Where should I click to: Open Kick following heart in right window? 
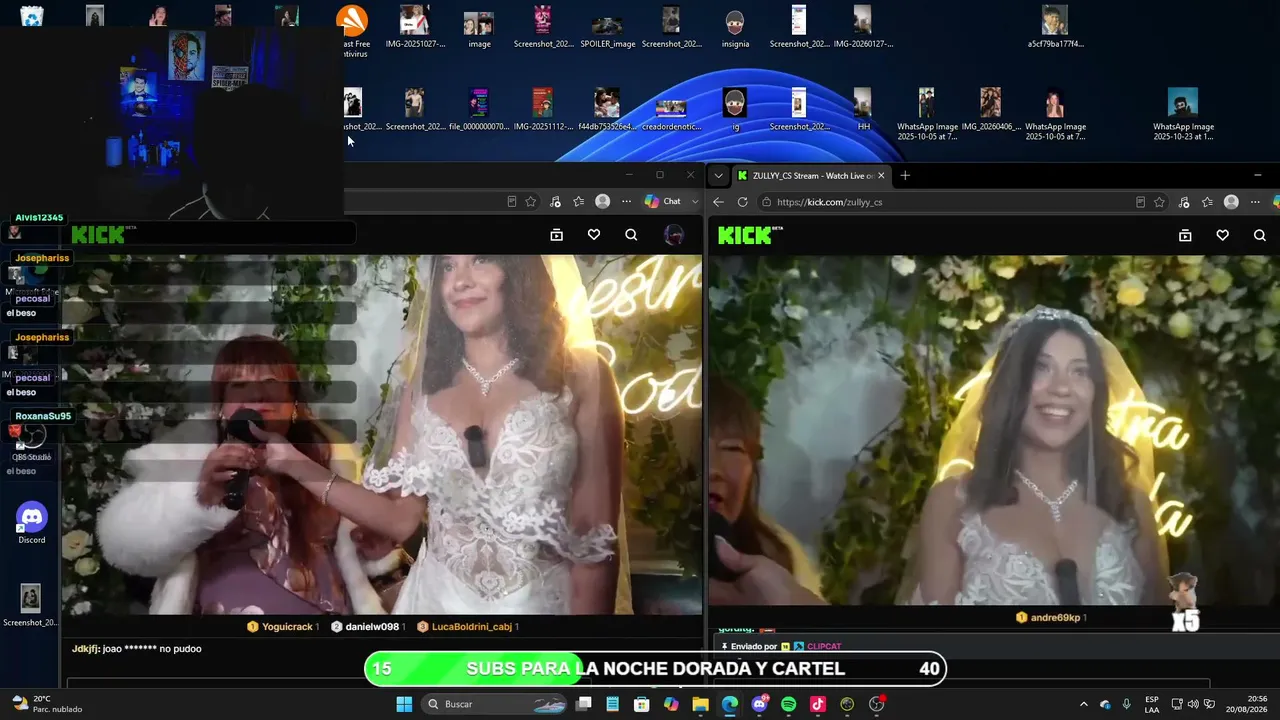1222,235
